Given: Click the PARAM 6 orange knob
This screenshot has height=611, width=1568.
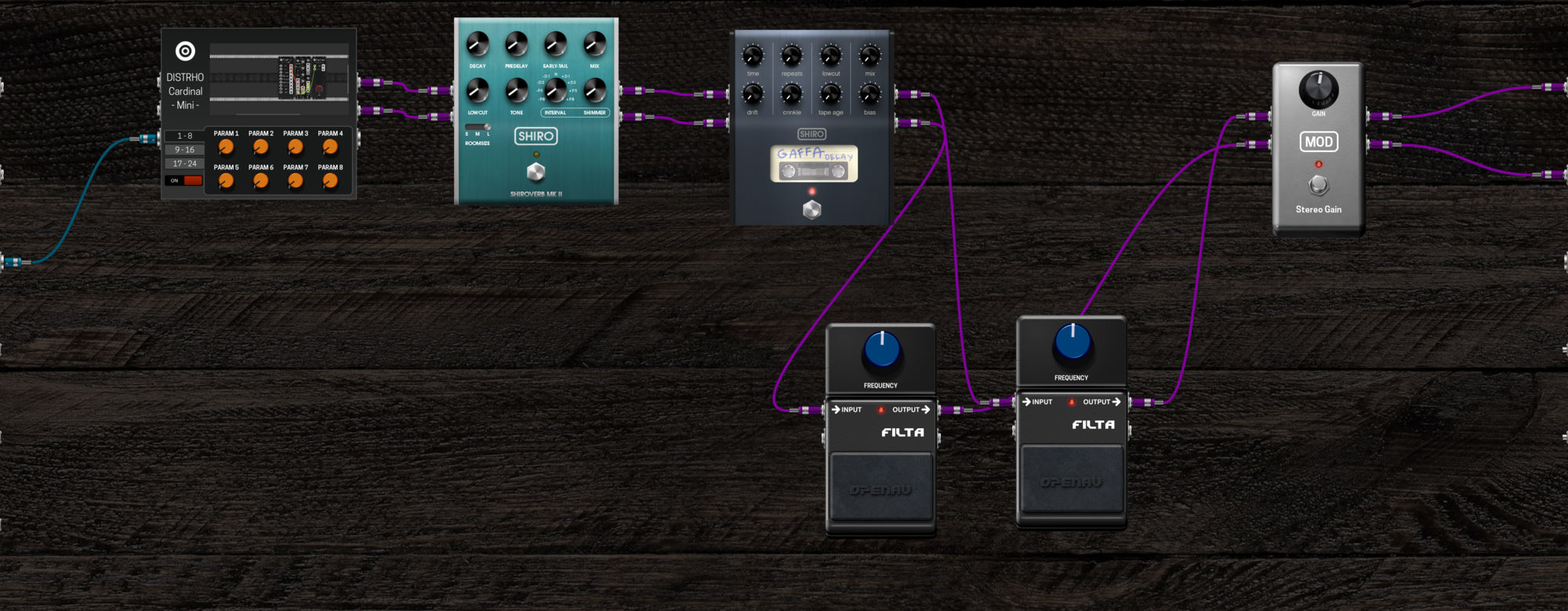Looking at the screenshot, I should (260, 181).
